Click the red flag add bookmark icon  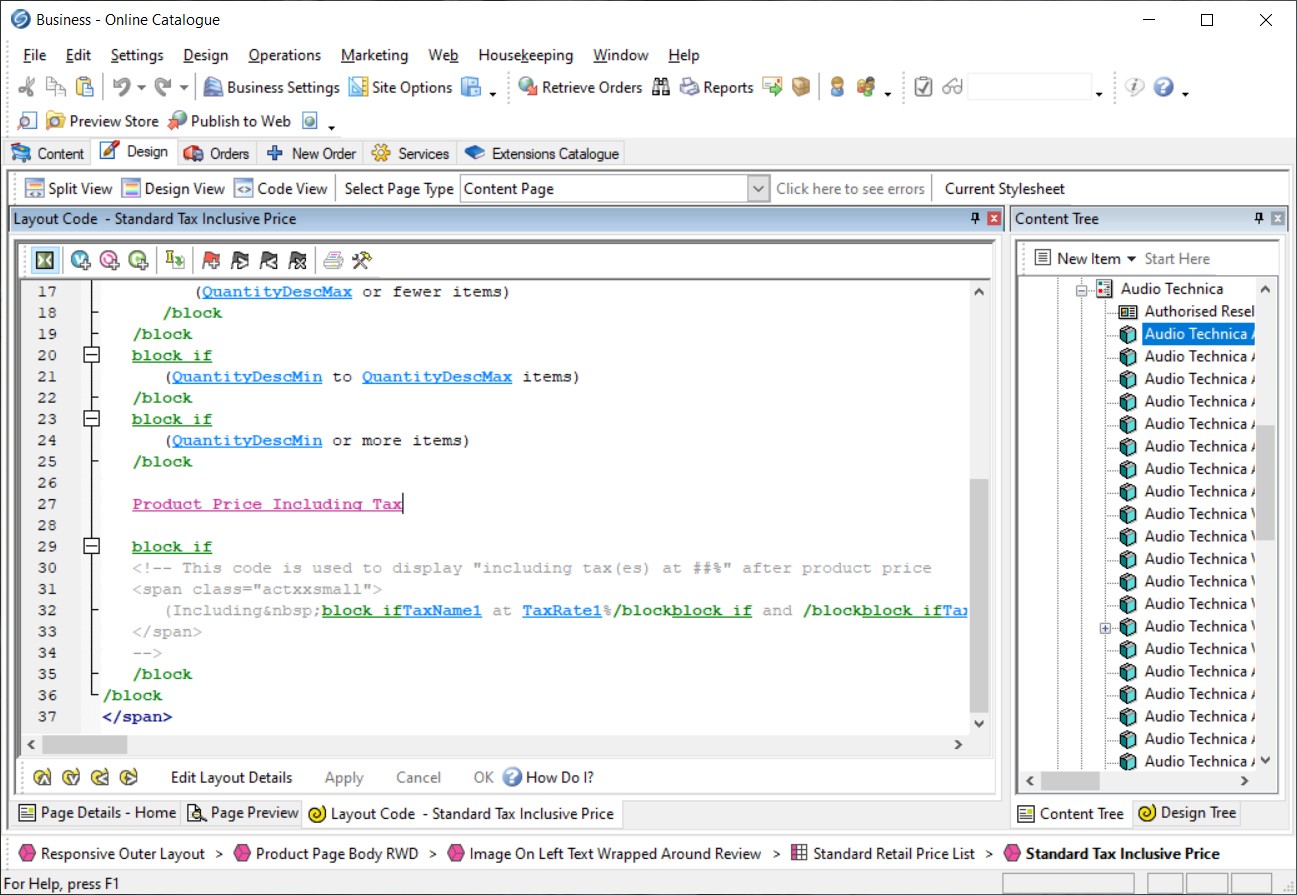[x=211, y=260]
